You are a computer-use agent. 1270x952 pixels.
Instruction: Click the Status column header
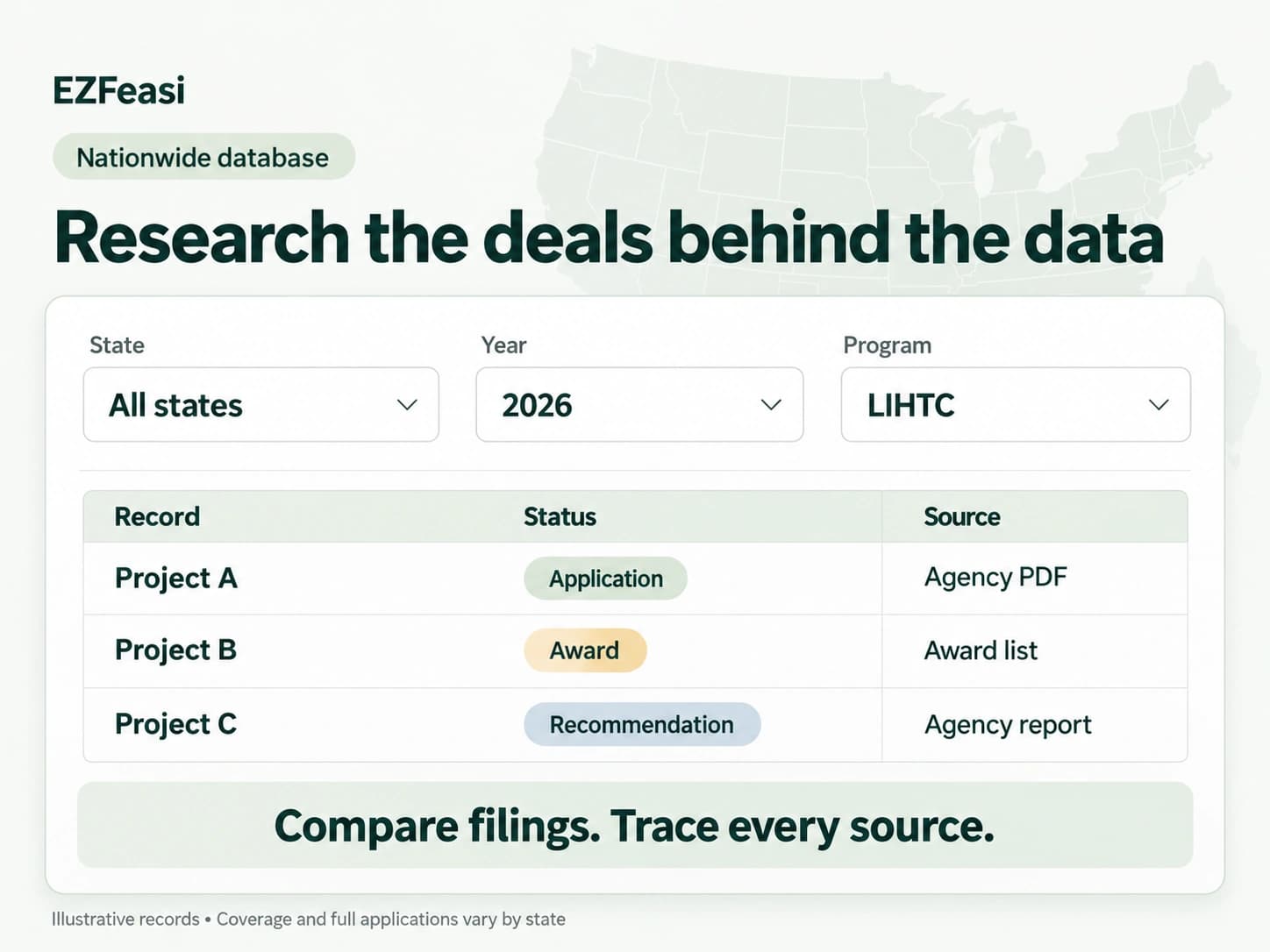coord(560,516)
